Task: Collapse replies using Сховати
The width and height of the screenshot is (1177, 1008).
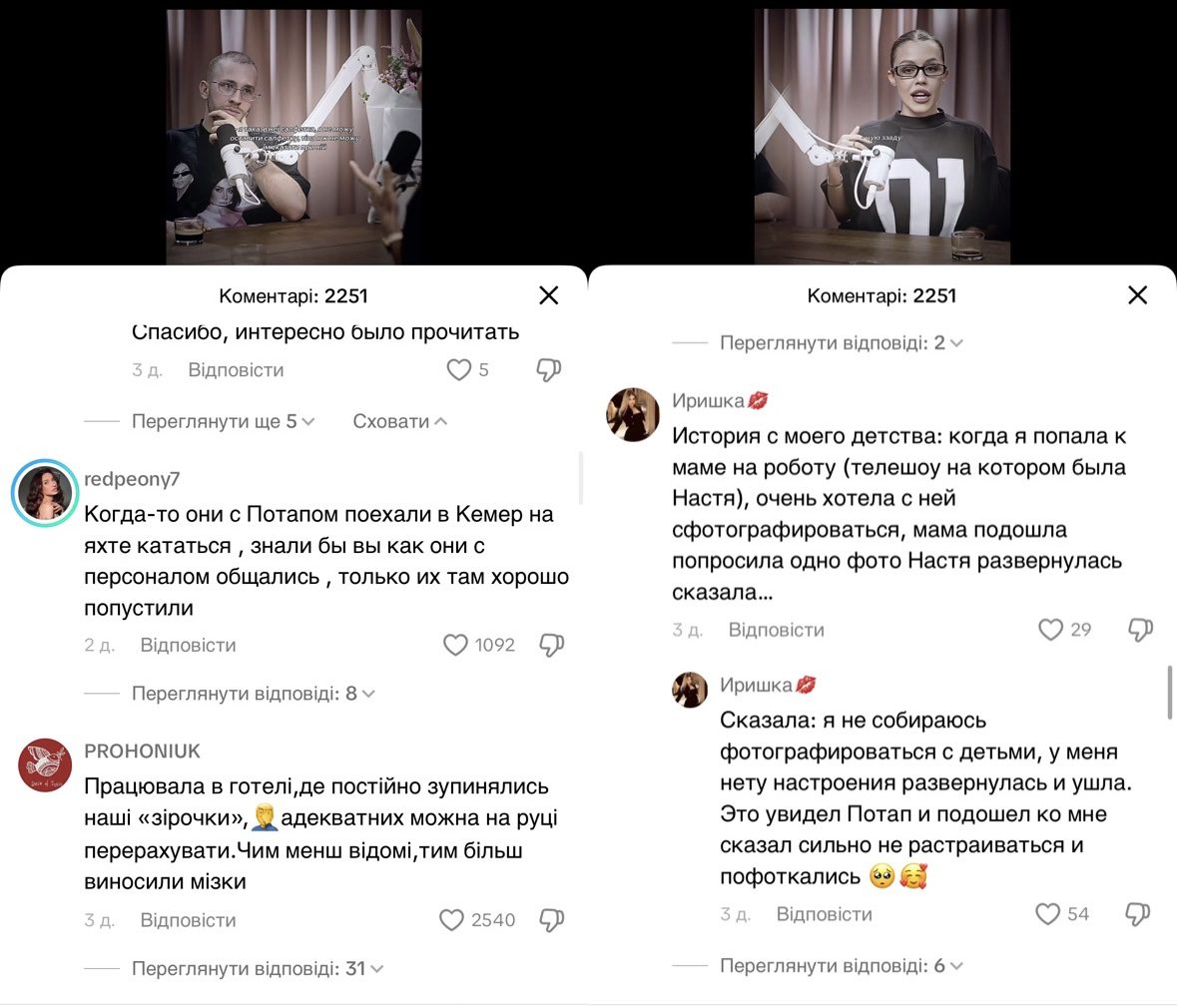Action: [x=400, y=421]
